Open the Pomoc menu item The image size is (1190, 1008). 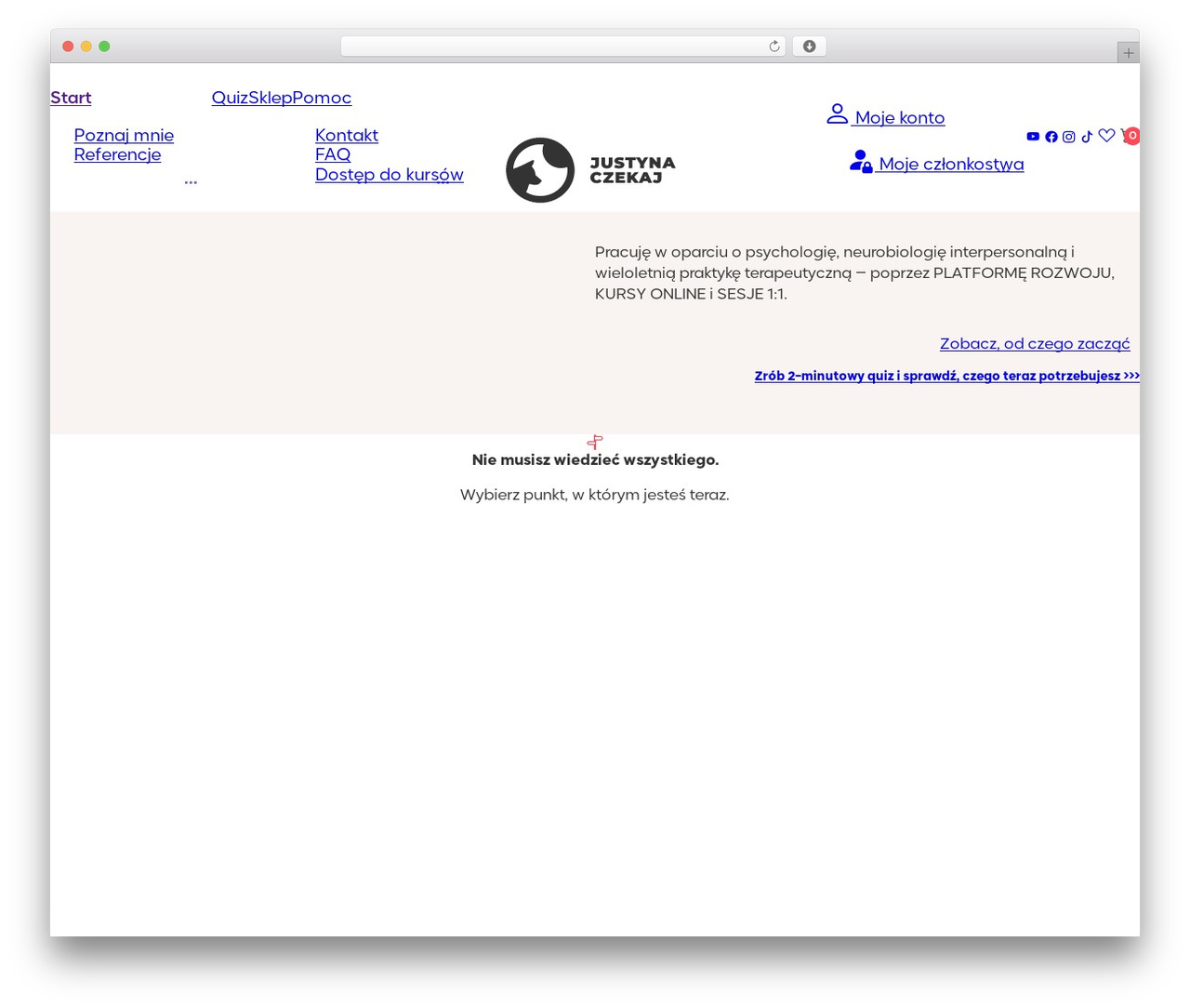pos(322,98)
